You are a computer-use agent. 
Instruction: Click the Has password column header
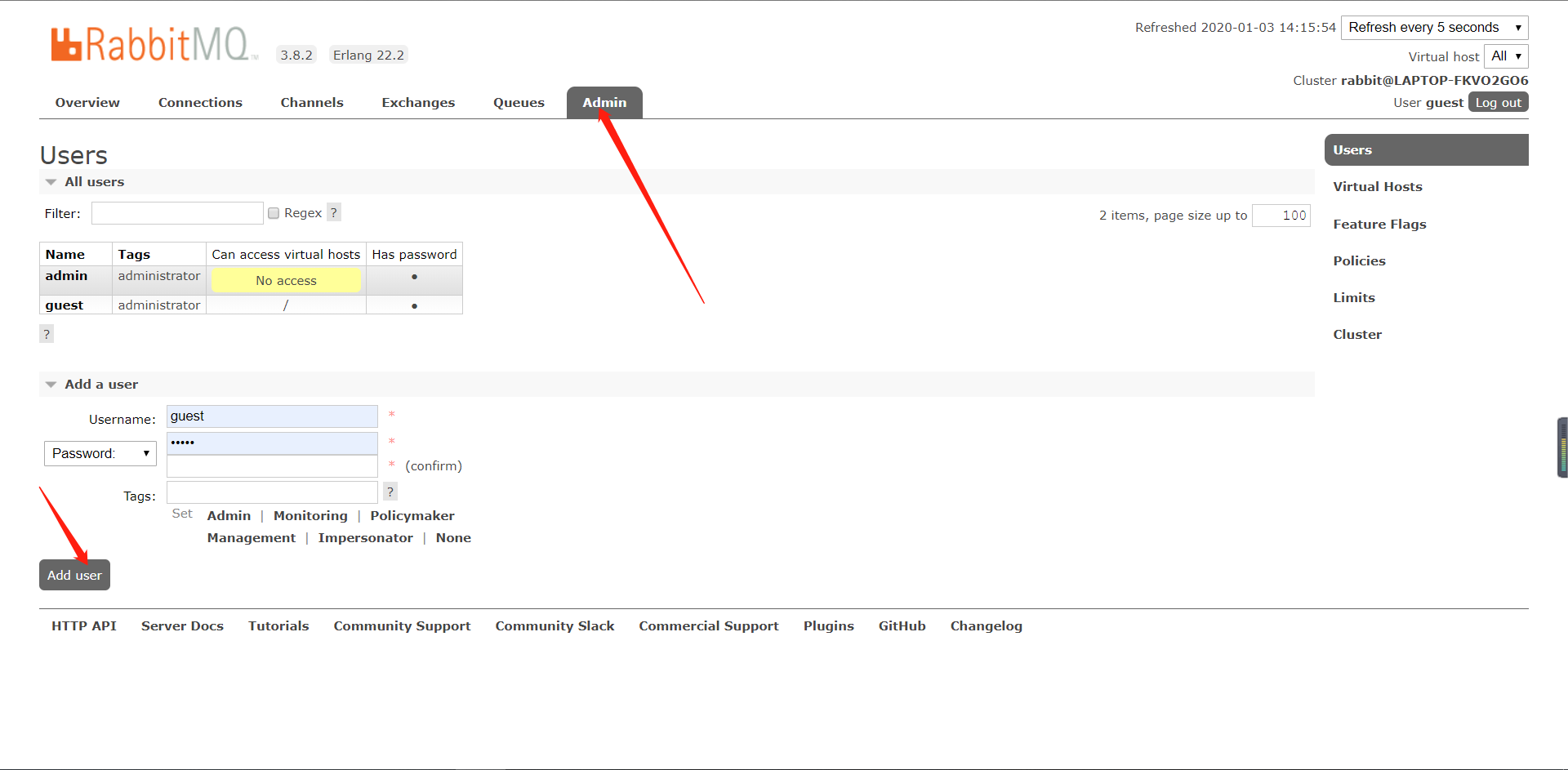pyautogui.click(x=414, y=254)
